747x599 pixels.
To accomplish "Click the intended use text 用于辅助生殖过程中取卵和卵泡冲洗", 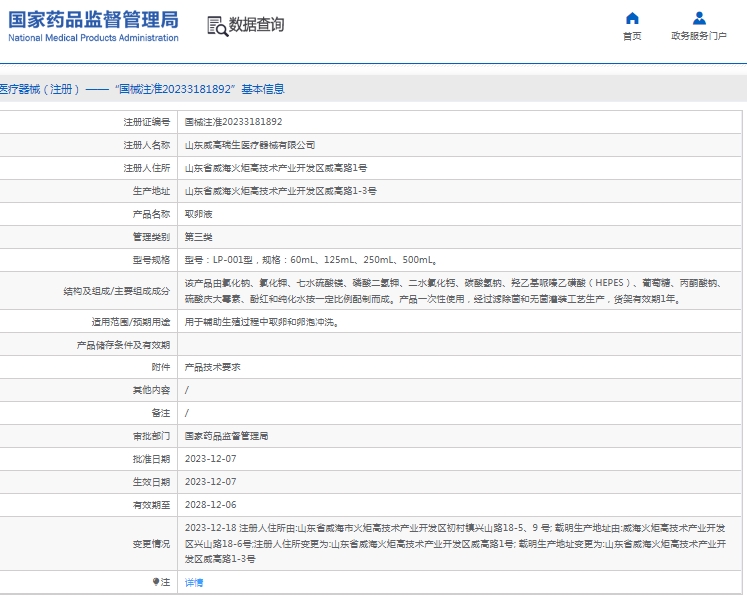I will 262,322.
